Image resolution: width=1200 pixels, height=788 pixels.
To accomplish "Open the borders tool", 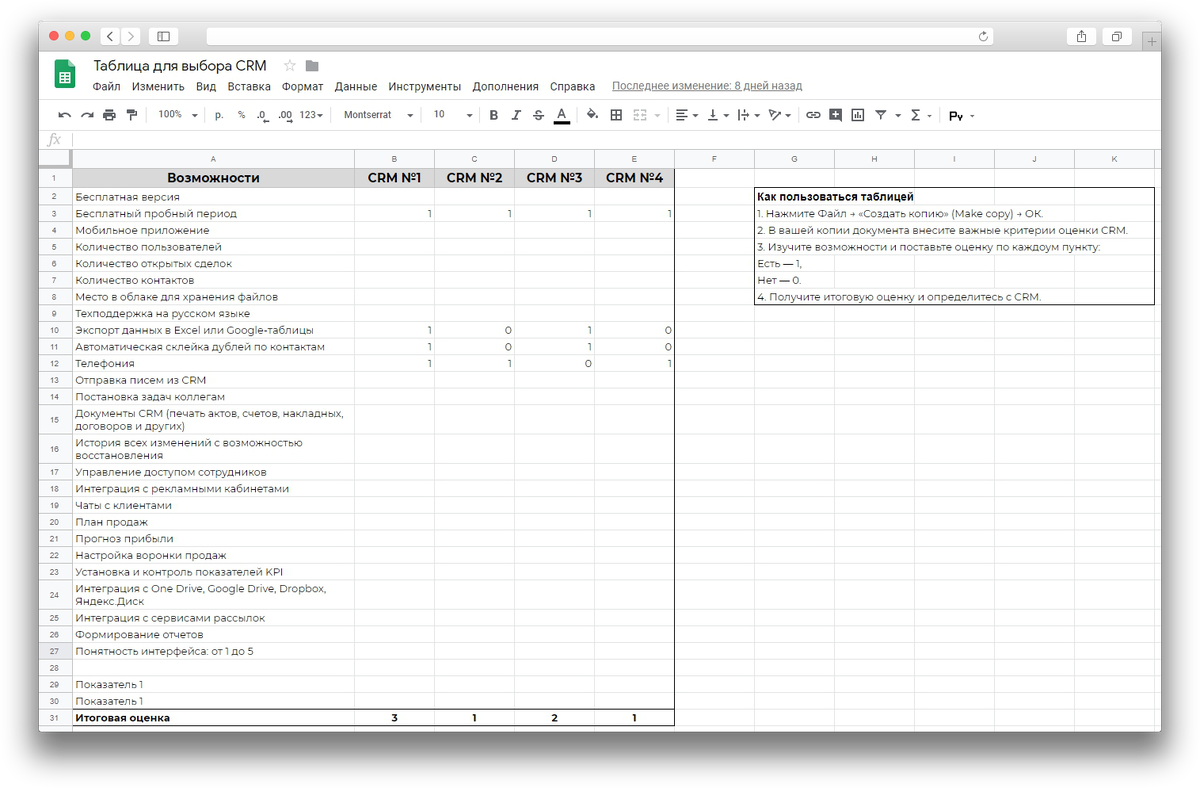I will tap(616, 115).
